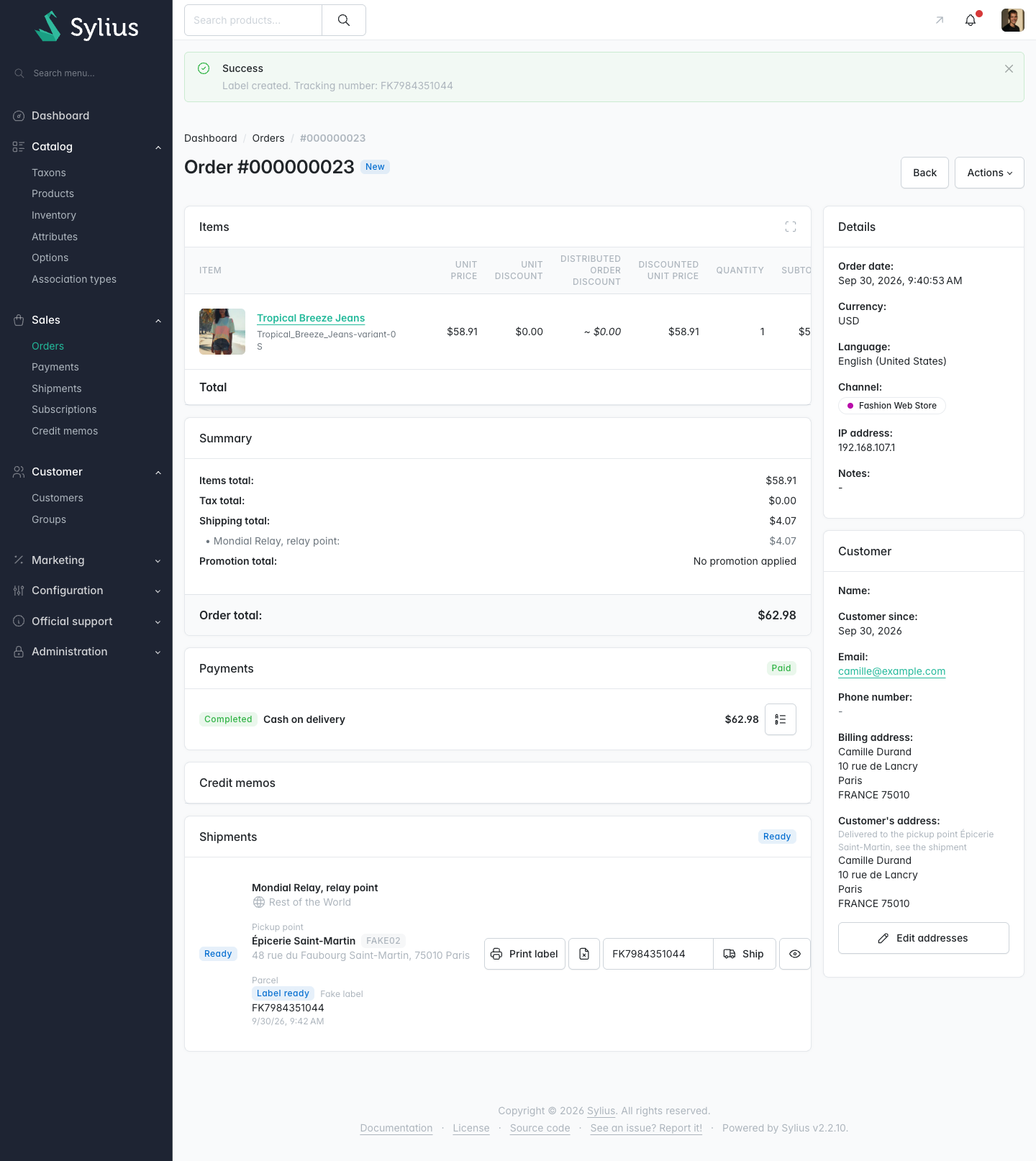Click the Administration lock icon
This screenshot has height=1161, width=1036.
coord(19,652)
